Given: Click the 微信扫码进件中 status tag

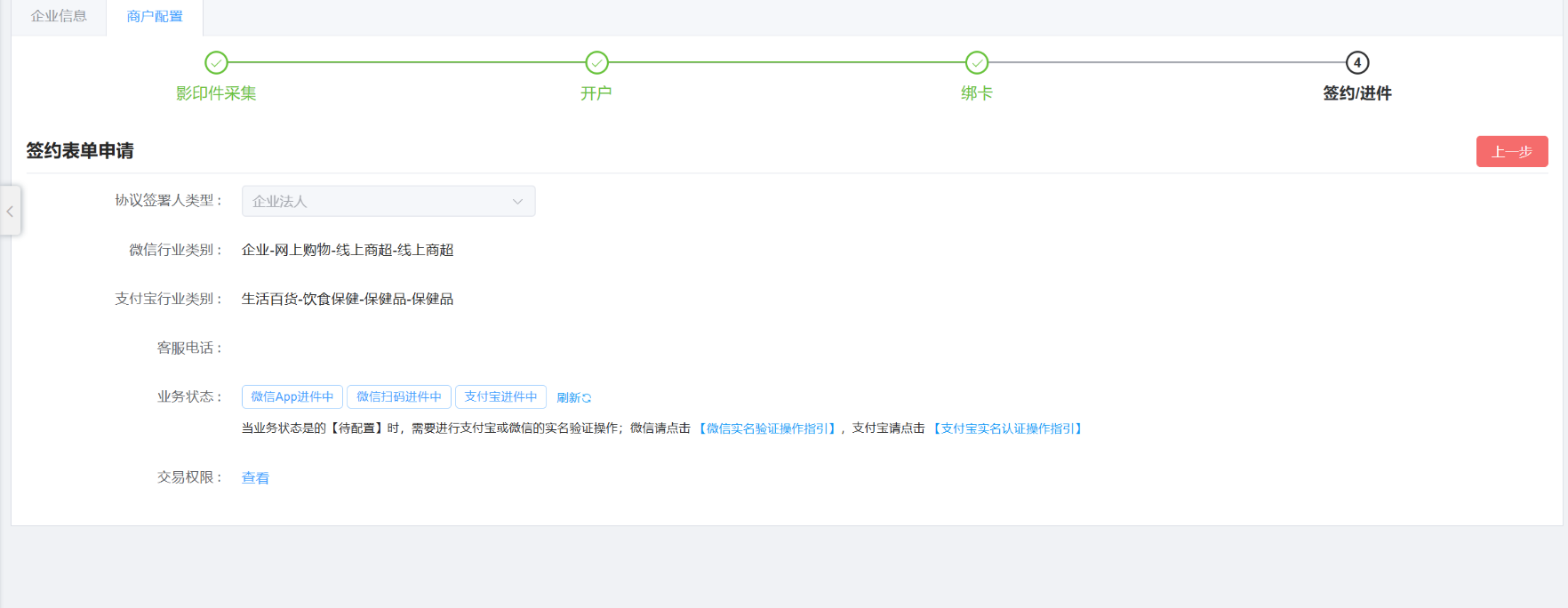Looking at the screenshot, I should click(398, 396).
